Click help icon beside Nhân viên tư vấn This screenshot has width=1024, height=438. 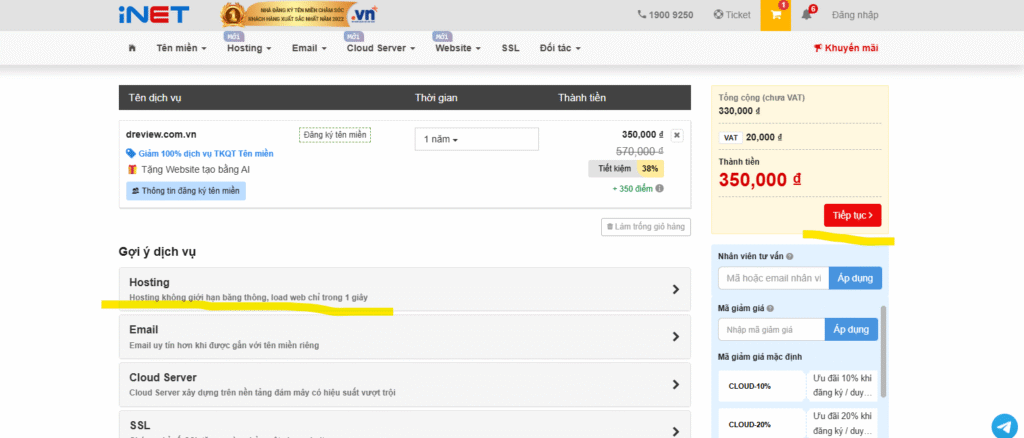coord(790,257)
